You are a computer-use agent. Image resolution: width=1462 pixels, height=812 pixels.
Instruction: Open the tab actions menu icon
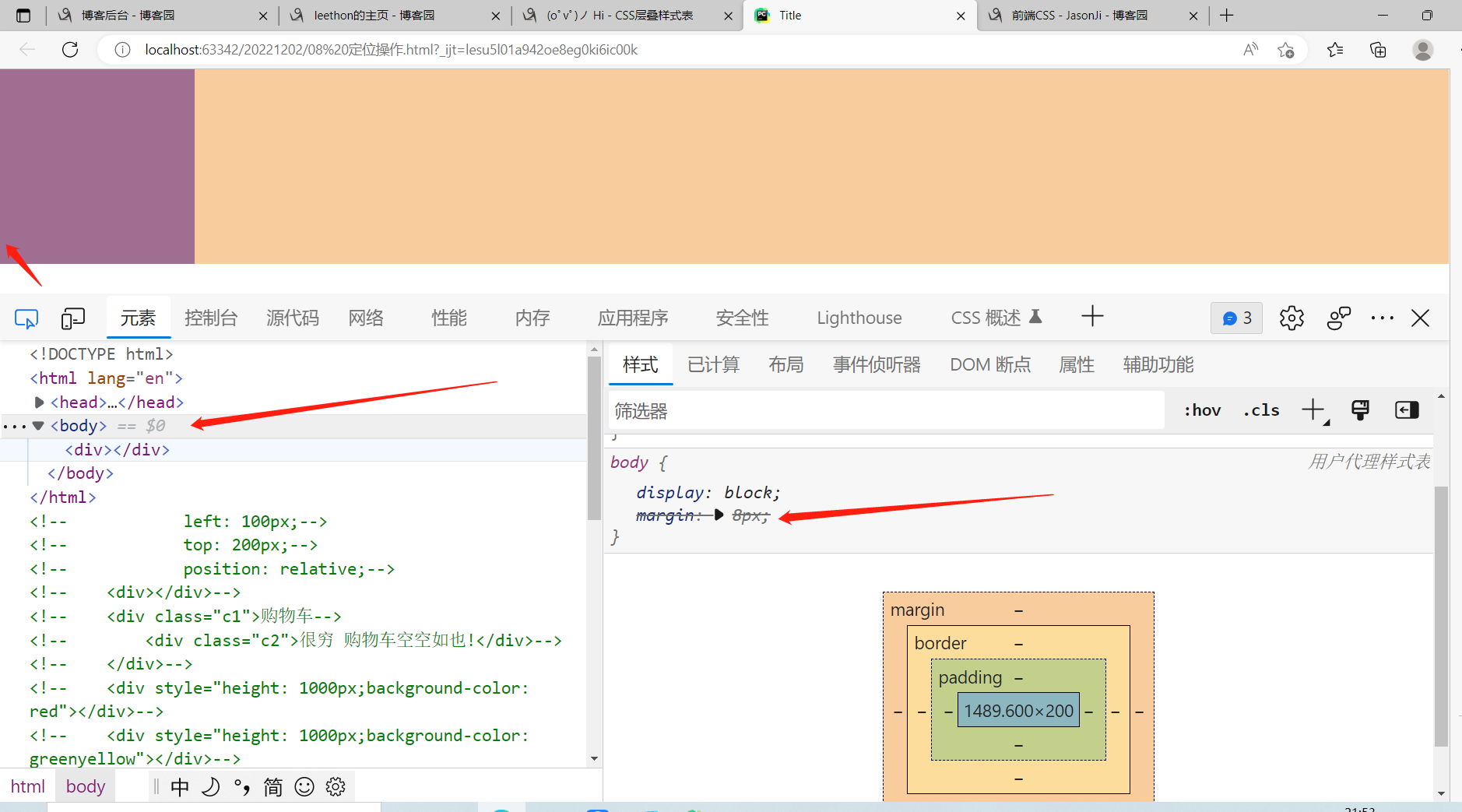coord(23,16)
